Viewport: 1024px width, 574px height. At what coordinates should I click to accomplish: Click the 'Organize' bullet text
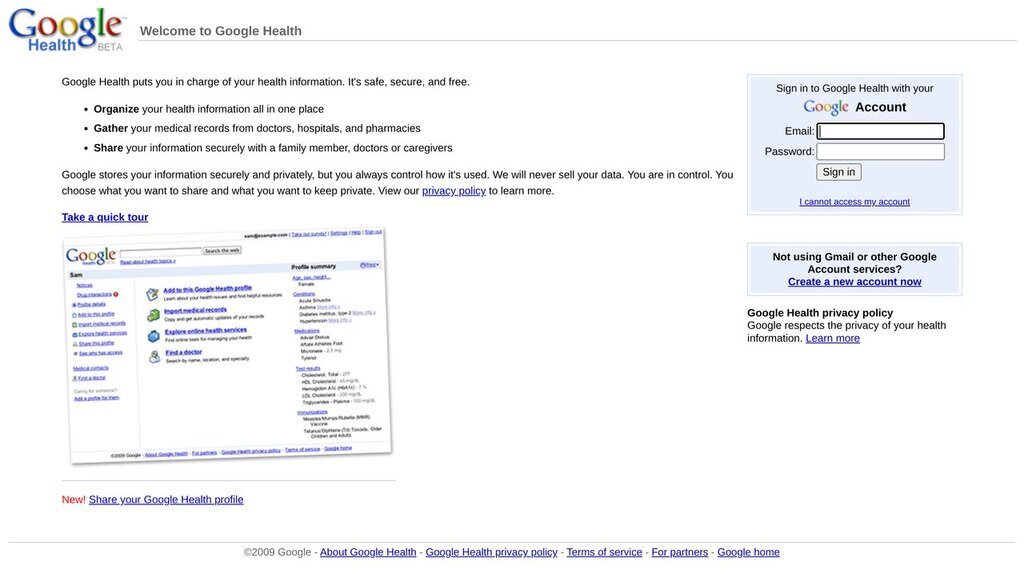[116, 109]
